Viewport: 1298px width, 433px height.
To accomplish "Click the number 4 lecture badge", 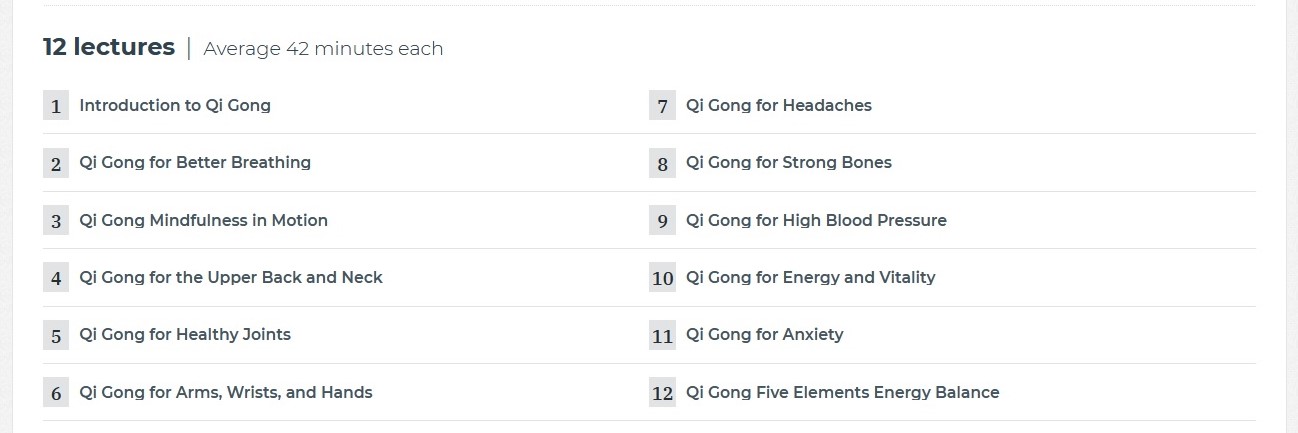I will tap(56, 278).
